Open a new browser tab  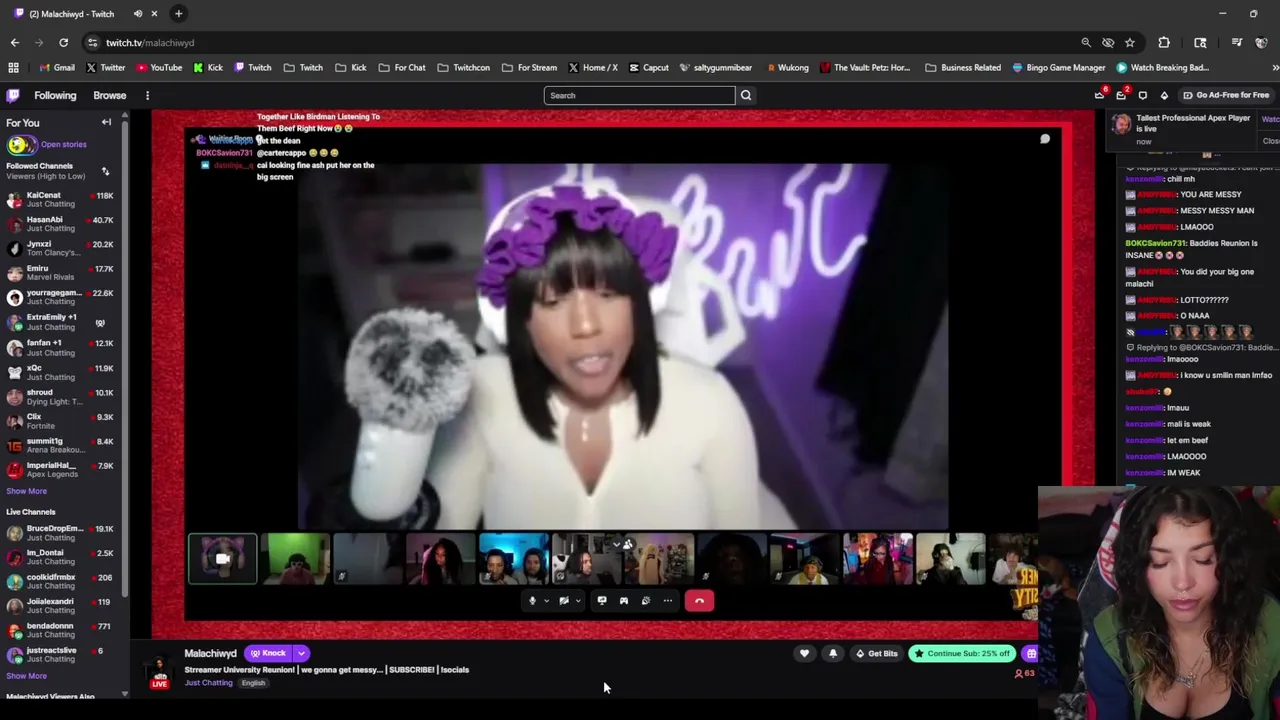[x=178, y=14]
